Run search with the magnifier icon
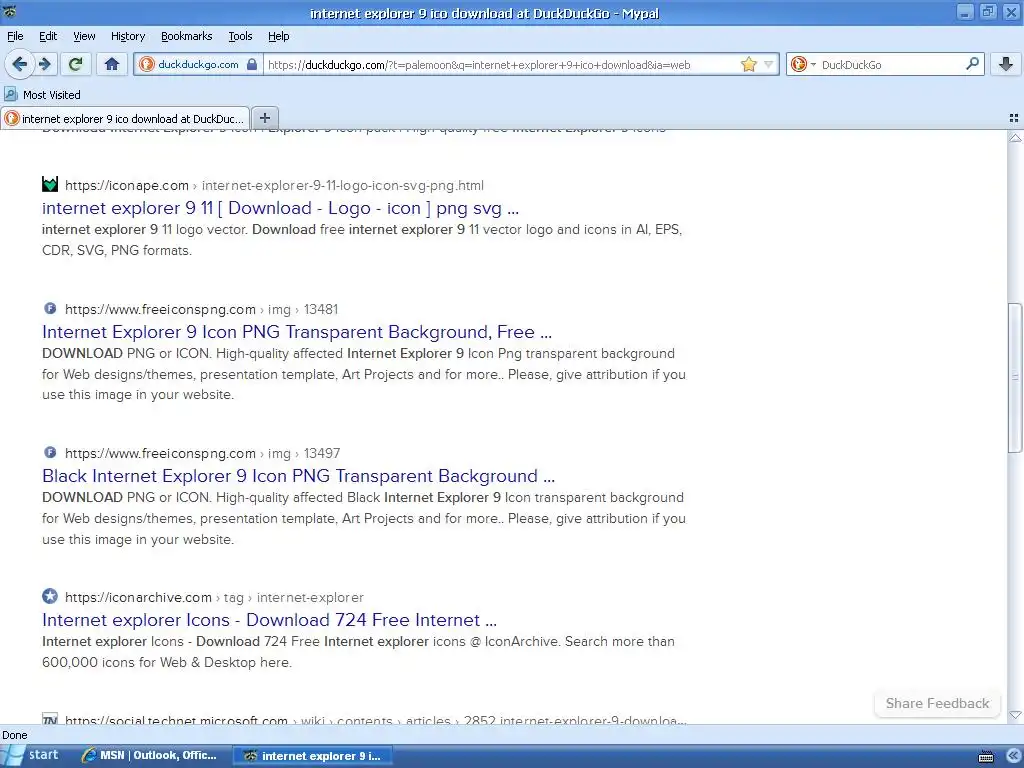 coord(972,63)
